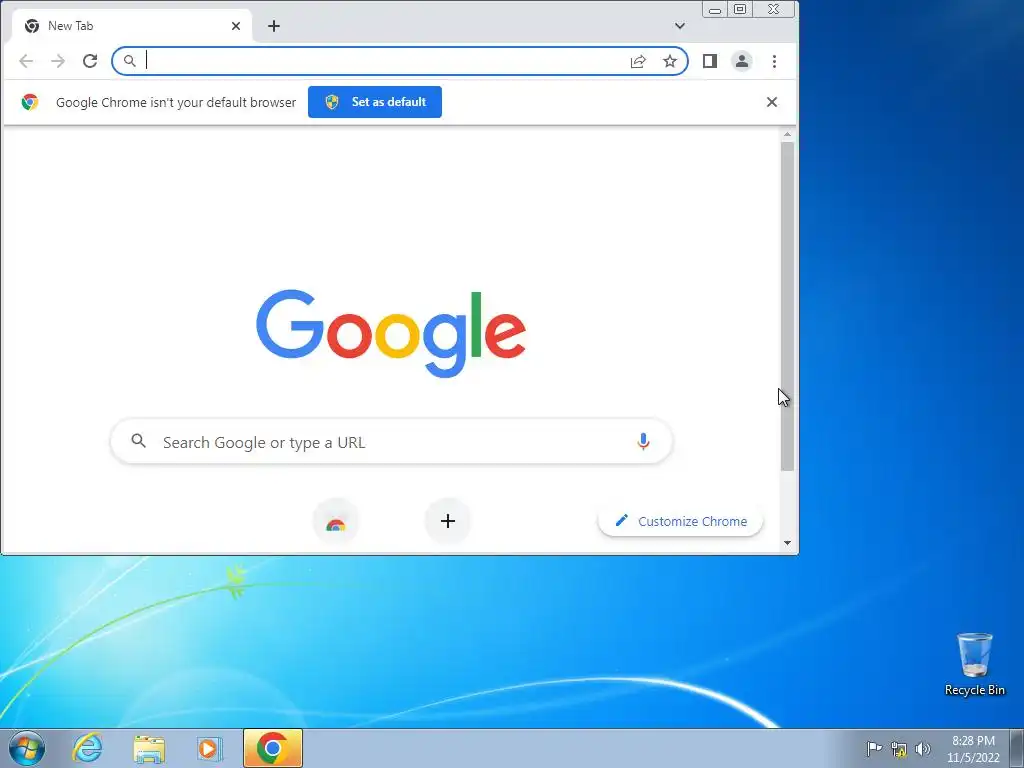1024x768 pixels.
Task: Open the side panel icon
Action: click(x=710, y=61)
